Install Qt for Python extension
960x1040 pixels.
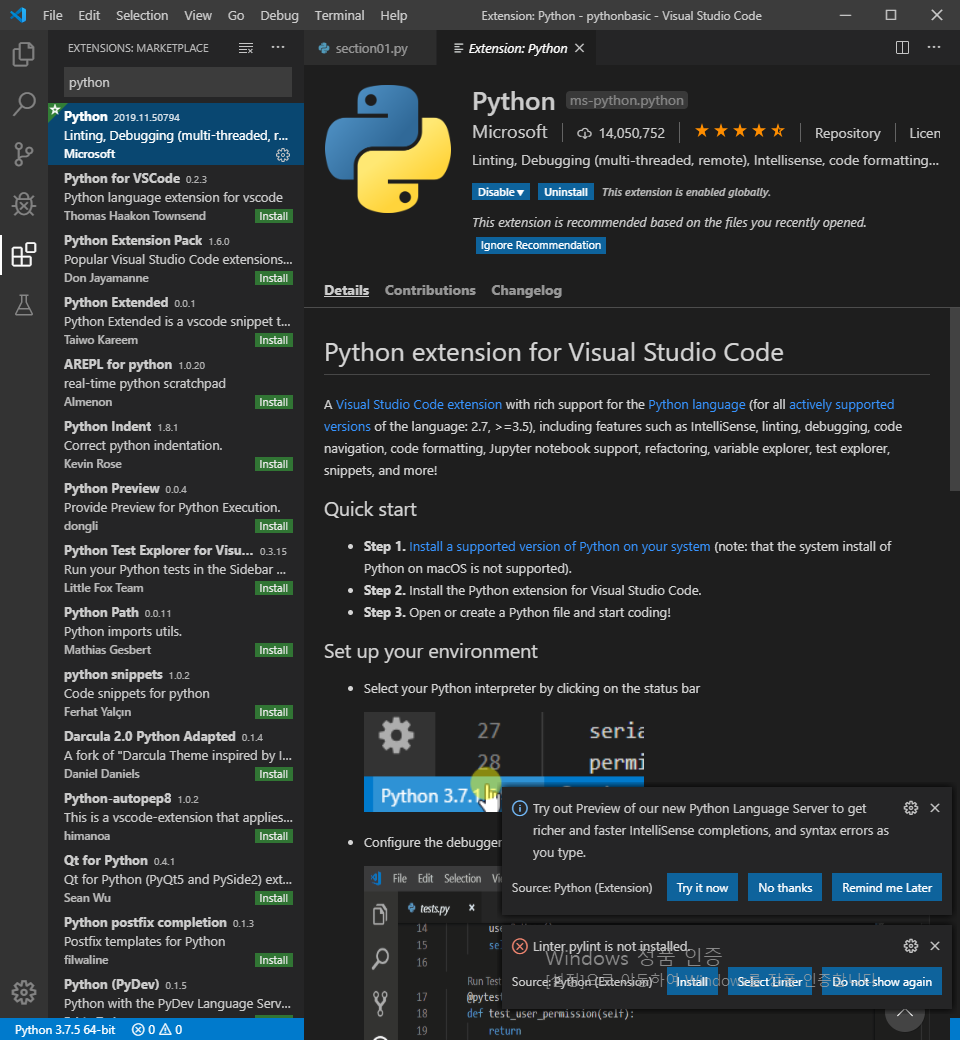coord(273,898)
